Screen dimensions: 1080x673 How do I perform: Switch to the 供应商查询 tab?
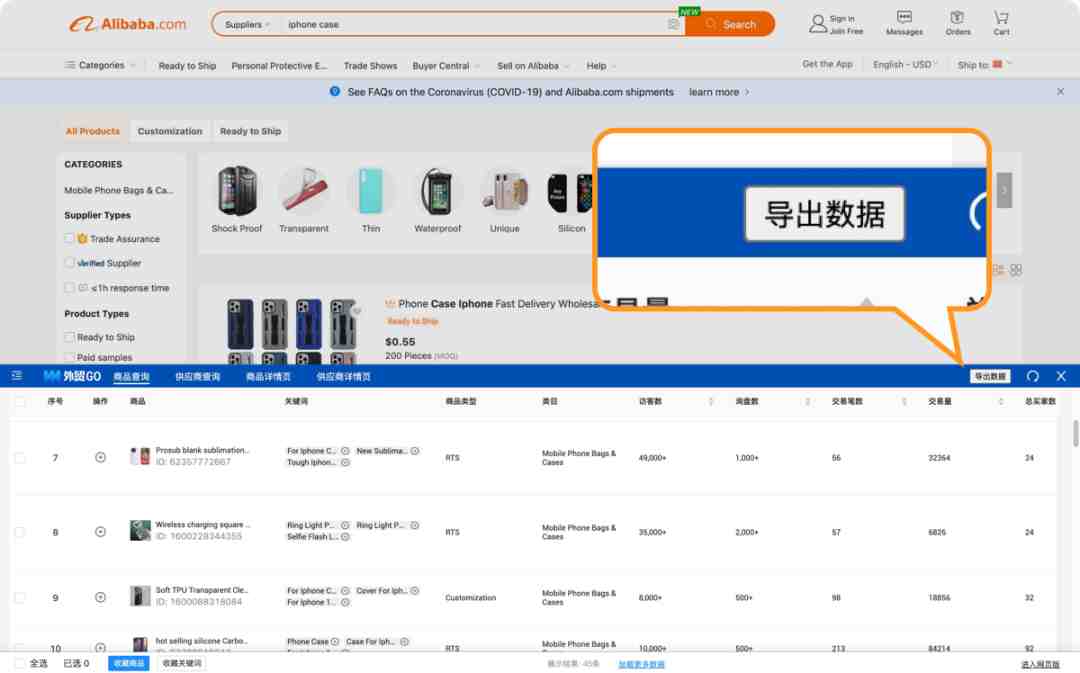coord(198,377)
